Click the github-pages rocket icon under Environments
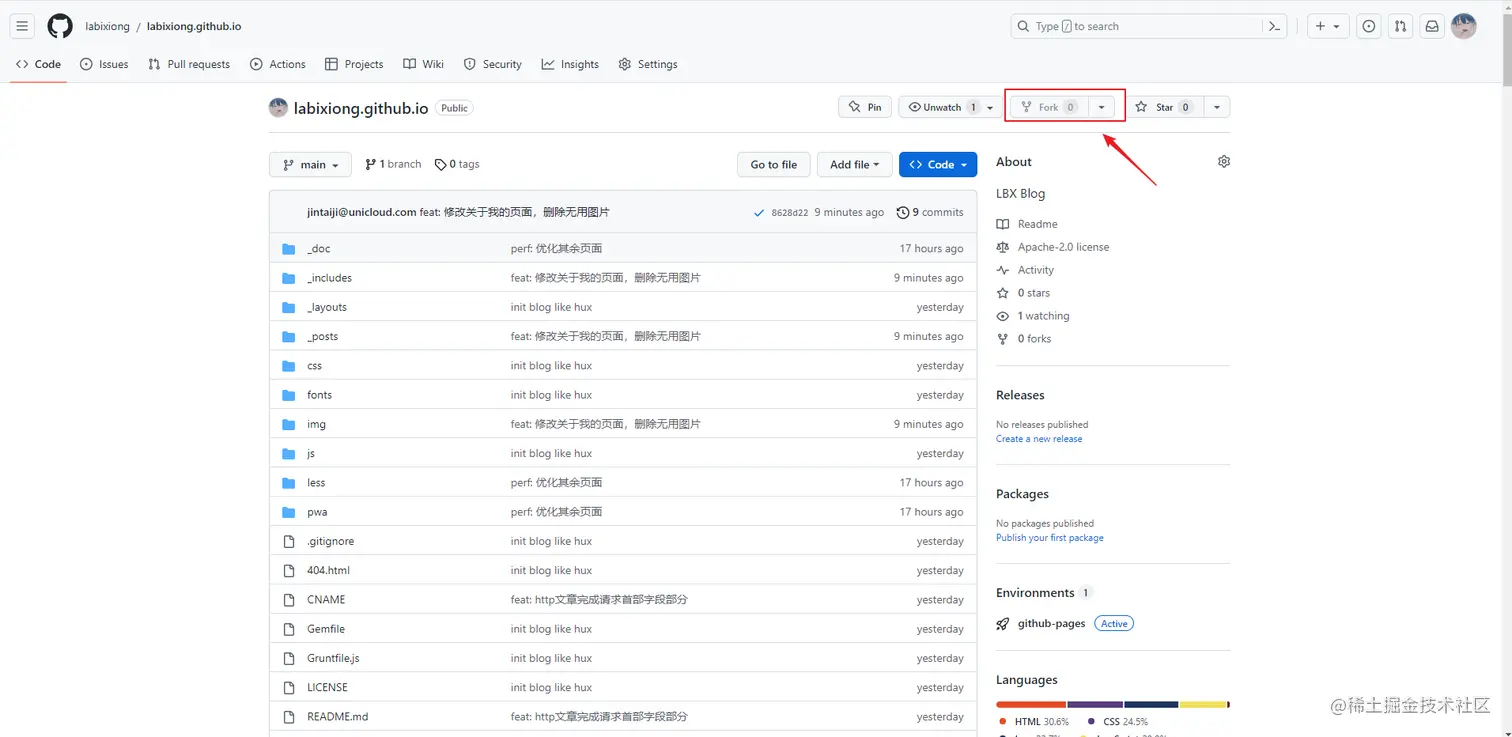Image resolution: width=1512 pixels, height=737 pixels. click(x=1002, y=623)
